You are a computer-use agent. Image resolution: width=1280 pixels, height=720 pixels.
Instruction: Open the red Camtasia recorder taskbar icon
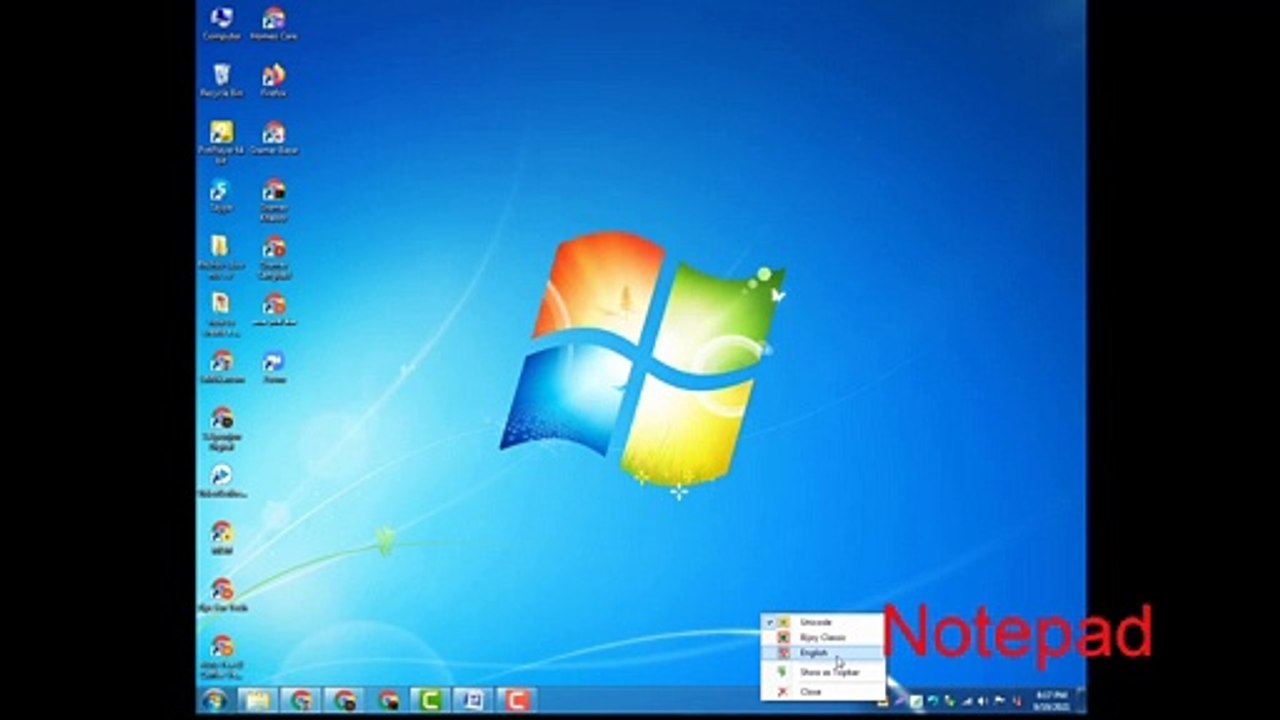tap(516, 700)
